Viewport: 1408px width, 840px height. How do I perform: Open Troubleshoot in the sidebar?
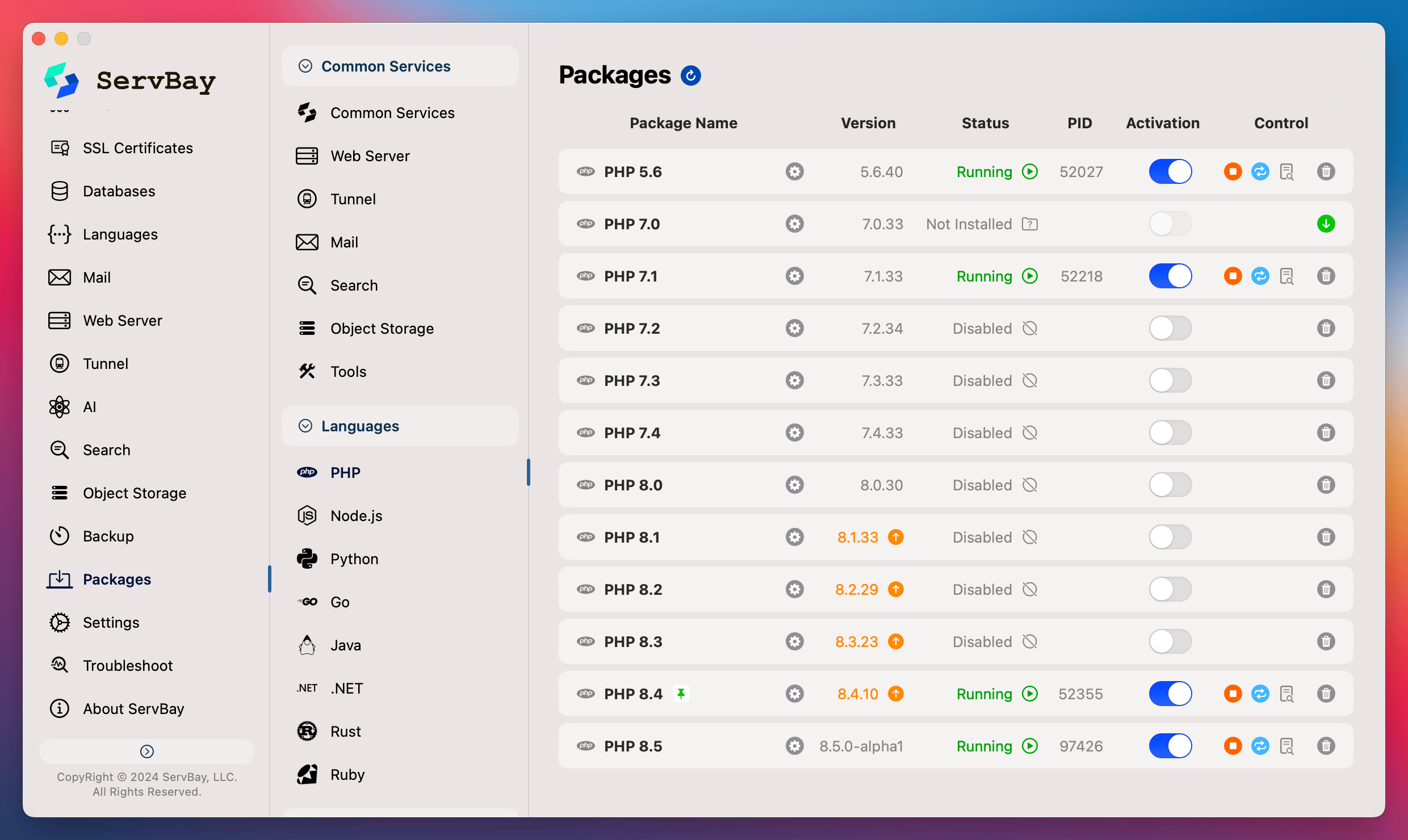[x=111, y=666]
